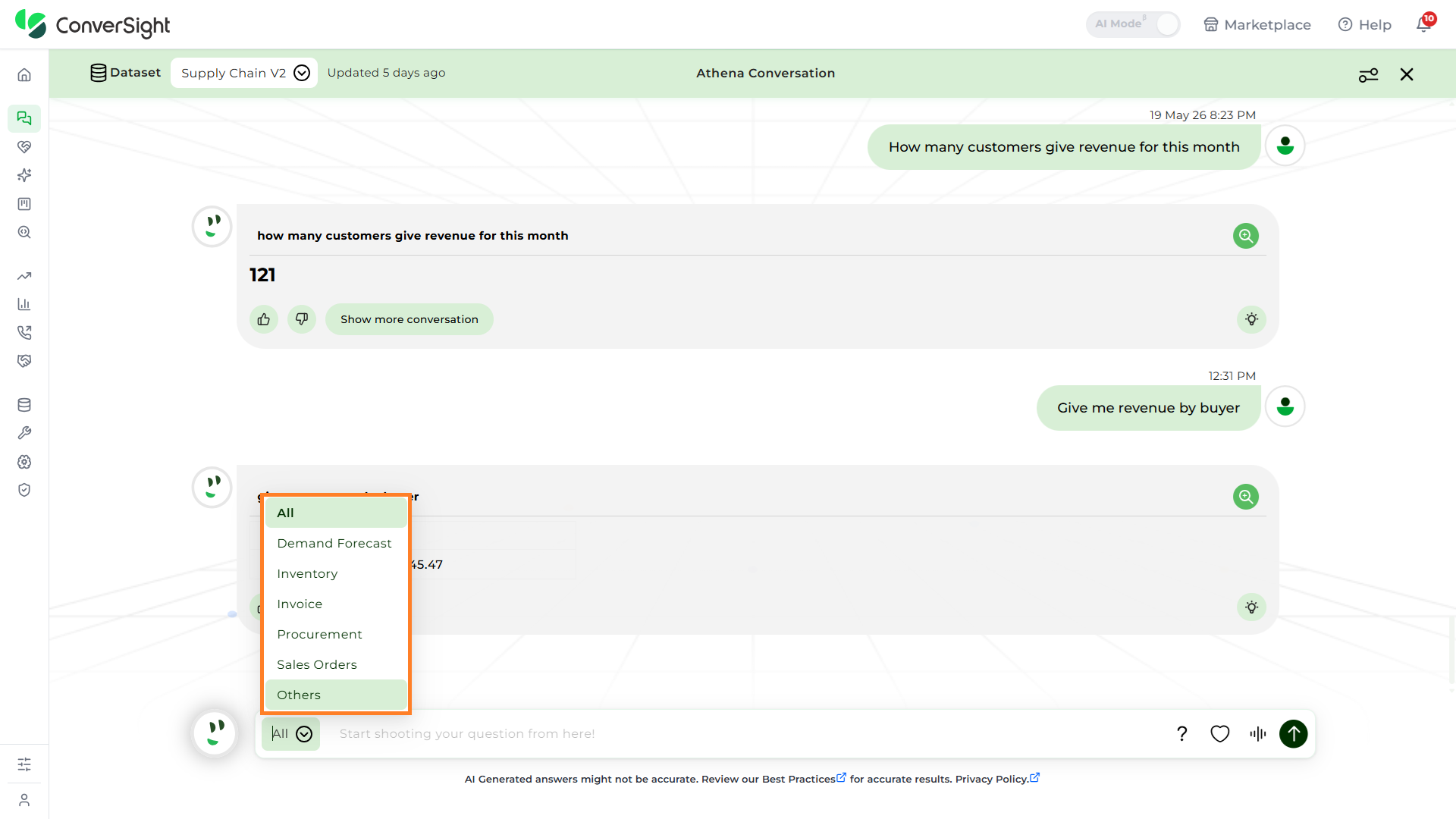This screenshot has height=819, width=1456.
Task: Close the Athena Conversation panel
Action: [1407, 74]
